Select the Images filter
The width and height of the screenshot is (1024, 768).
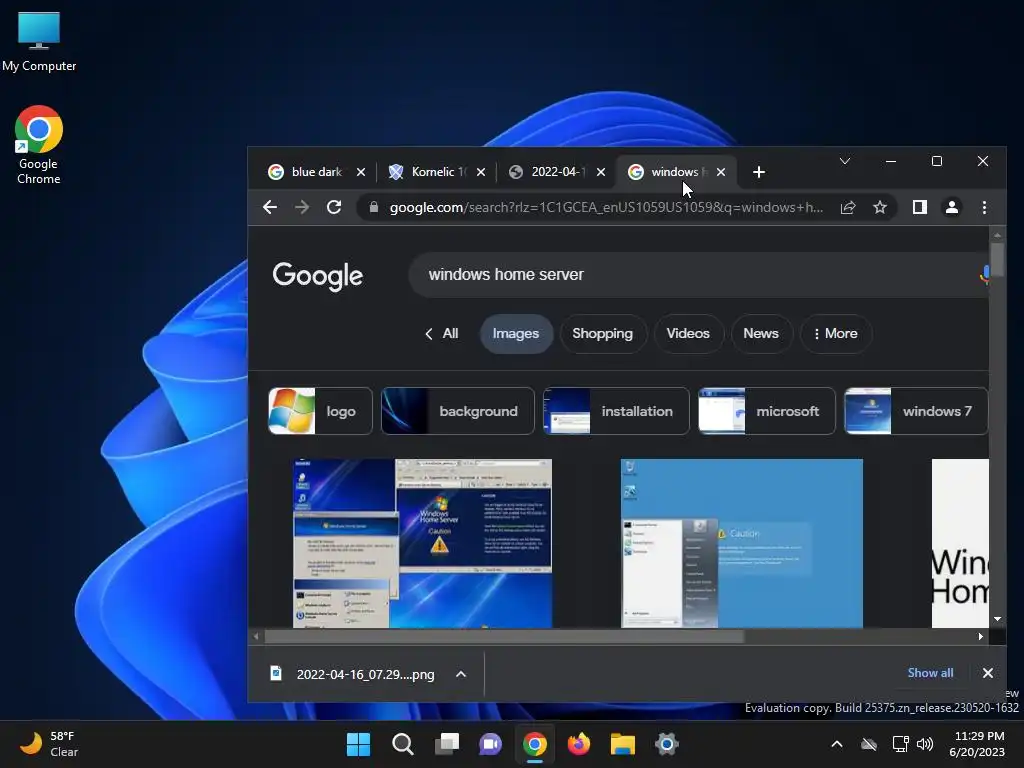[x=516, y=334]
